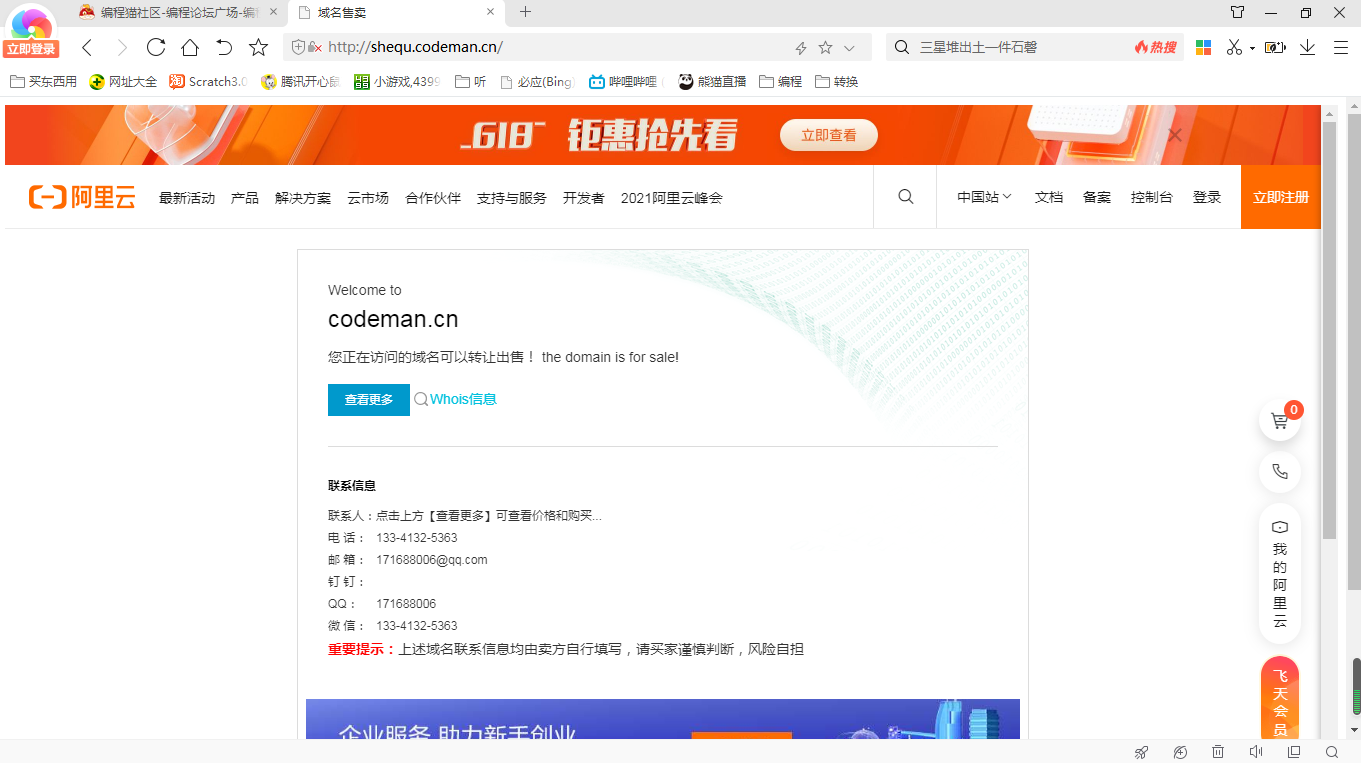Open the 买东西用 bookmark folder
The image size is (1361, 763).
click(x=43, y=82)
